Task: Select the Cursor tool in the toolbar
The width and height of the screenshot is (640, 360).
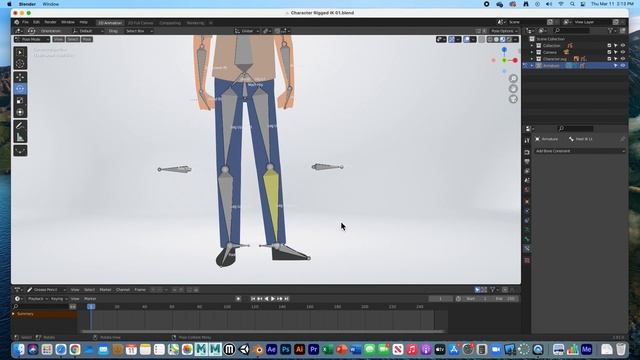Action: [x=20, y=63]
